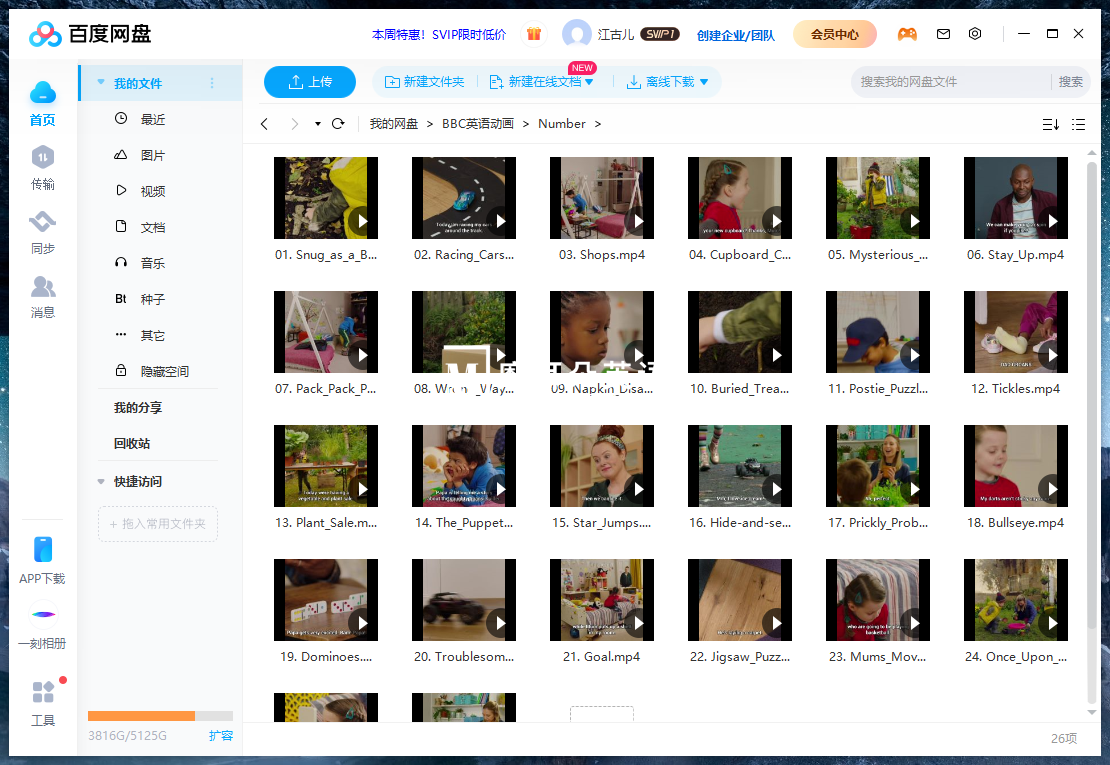
Task: Open the gift box promotion icon
Action: (533, 34)
